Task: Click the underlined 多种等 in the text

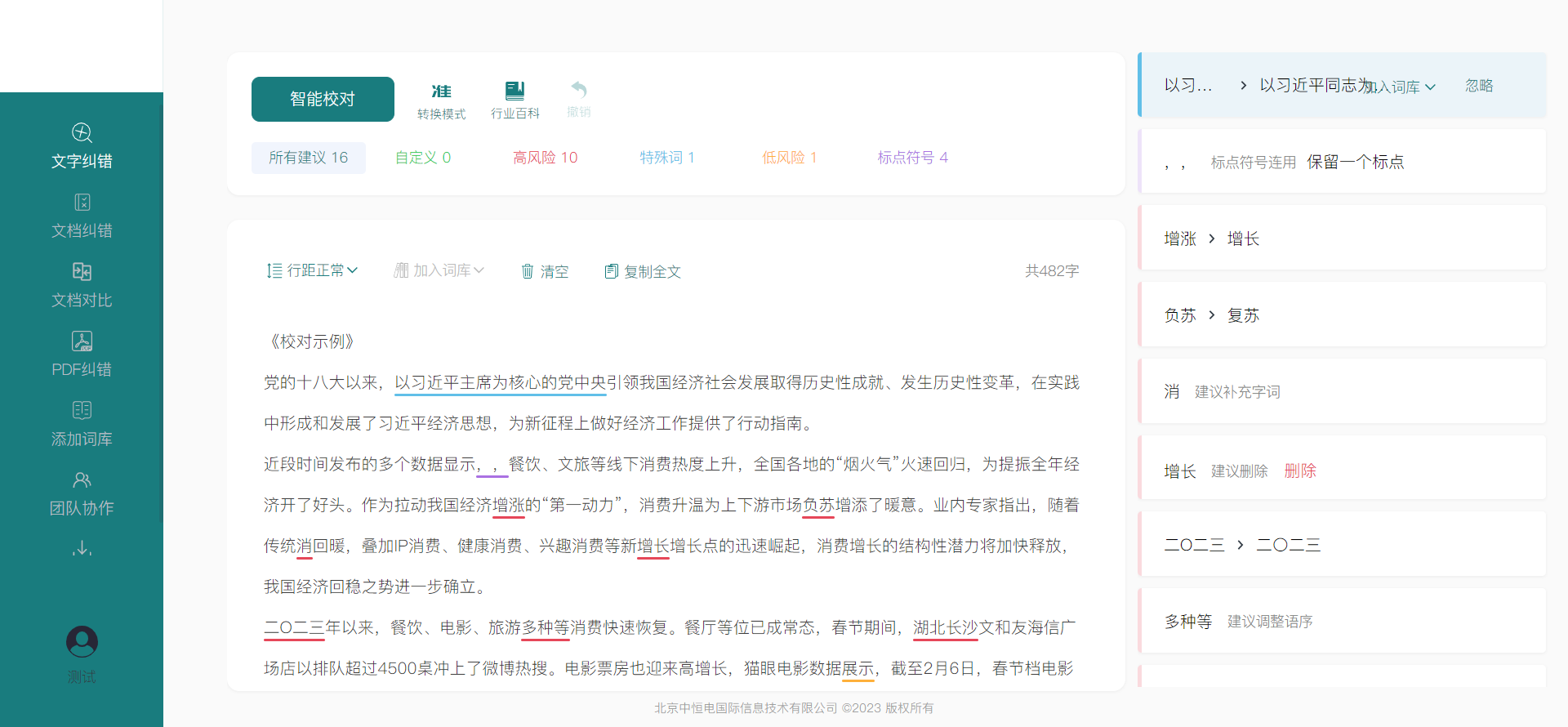Action: coord(546,627)
